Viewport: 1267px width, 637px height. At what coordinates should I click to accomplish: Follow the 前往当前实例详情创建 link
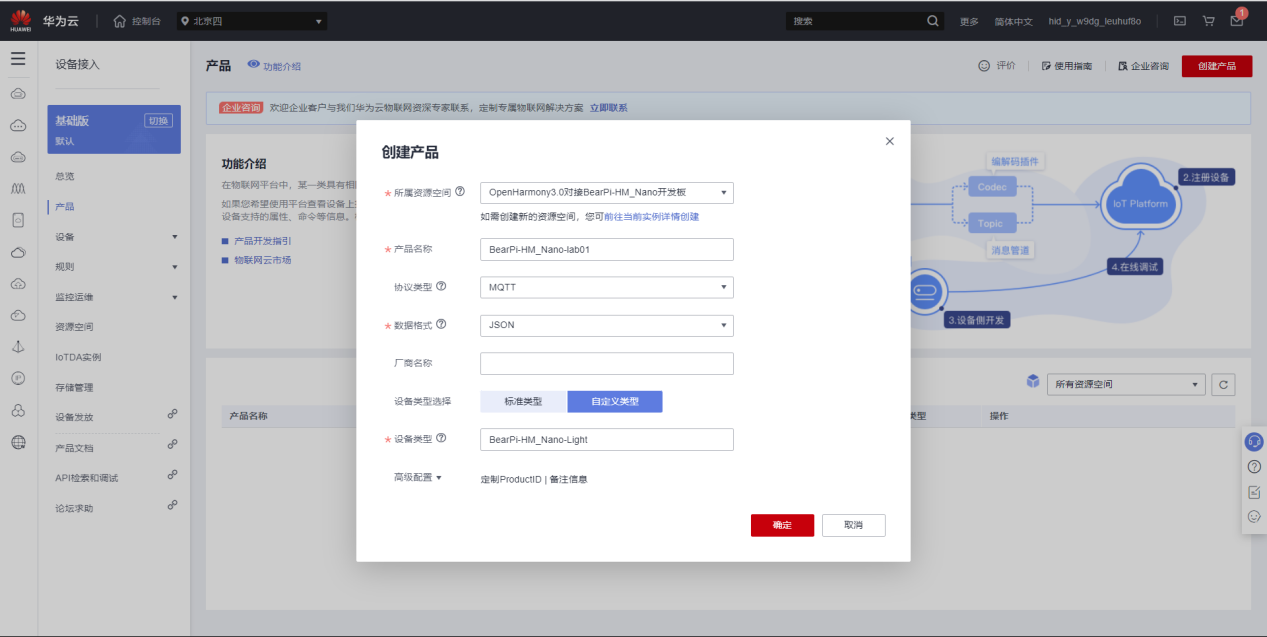651,216
